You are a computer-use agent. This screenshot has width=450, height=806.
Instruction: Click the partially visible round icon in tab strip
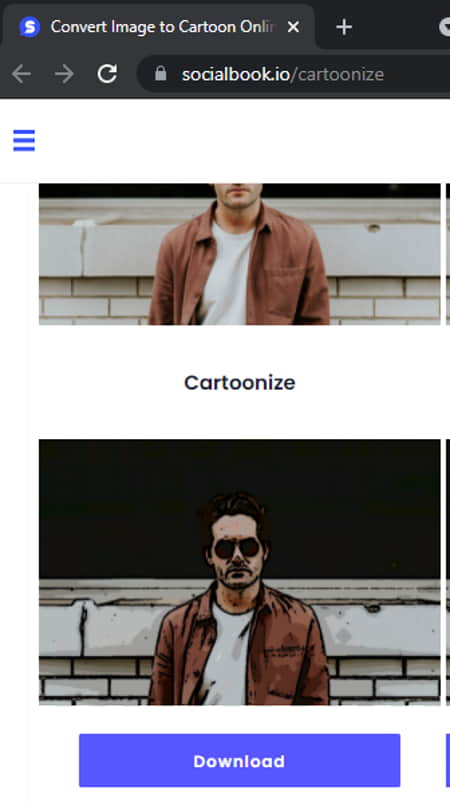(x=445, y=27)
